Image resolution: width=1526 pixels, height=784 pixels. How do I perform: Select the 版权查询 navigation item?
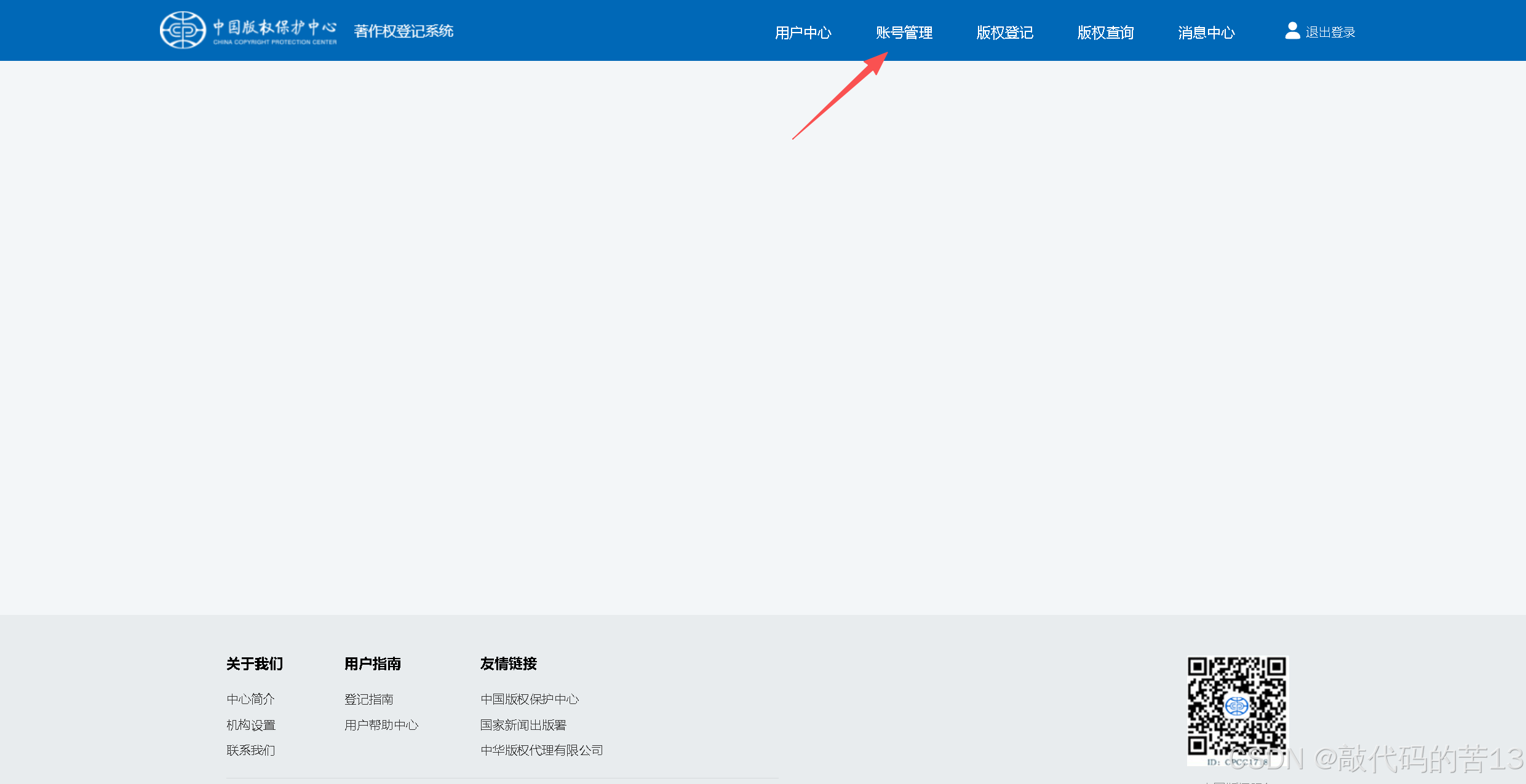(x=1105, y=33)
